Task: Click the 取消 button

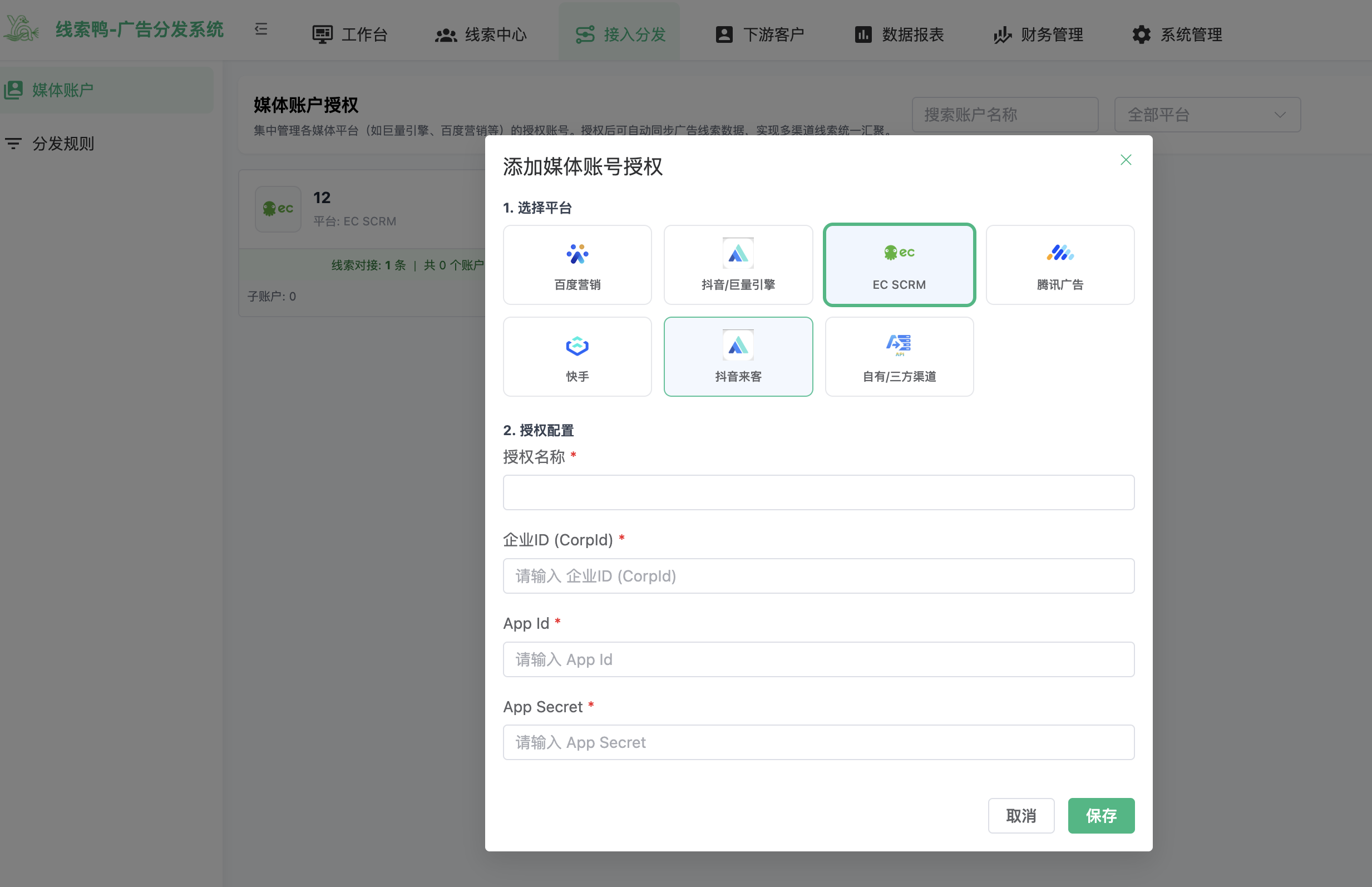Action: coord(1020,815)
